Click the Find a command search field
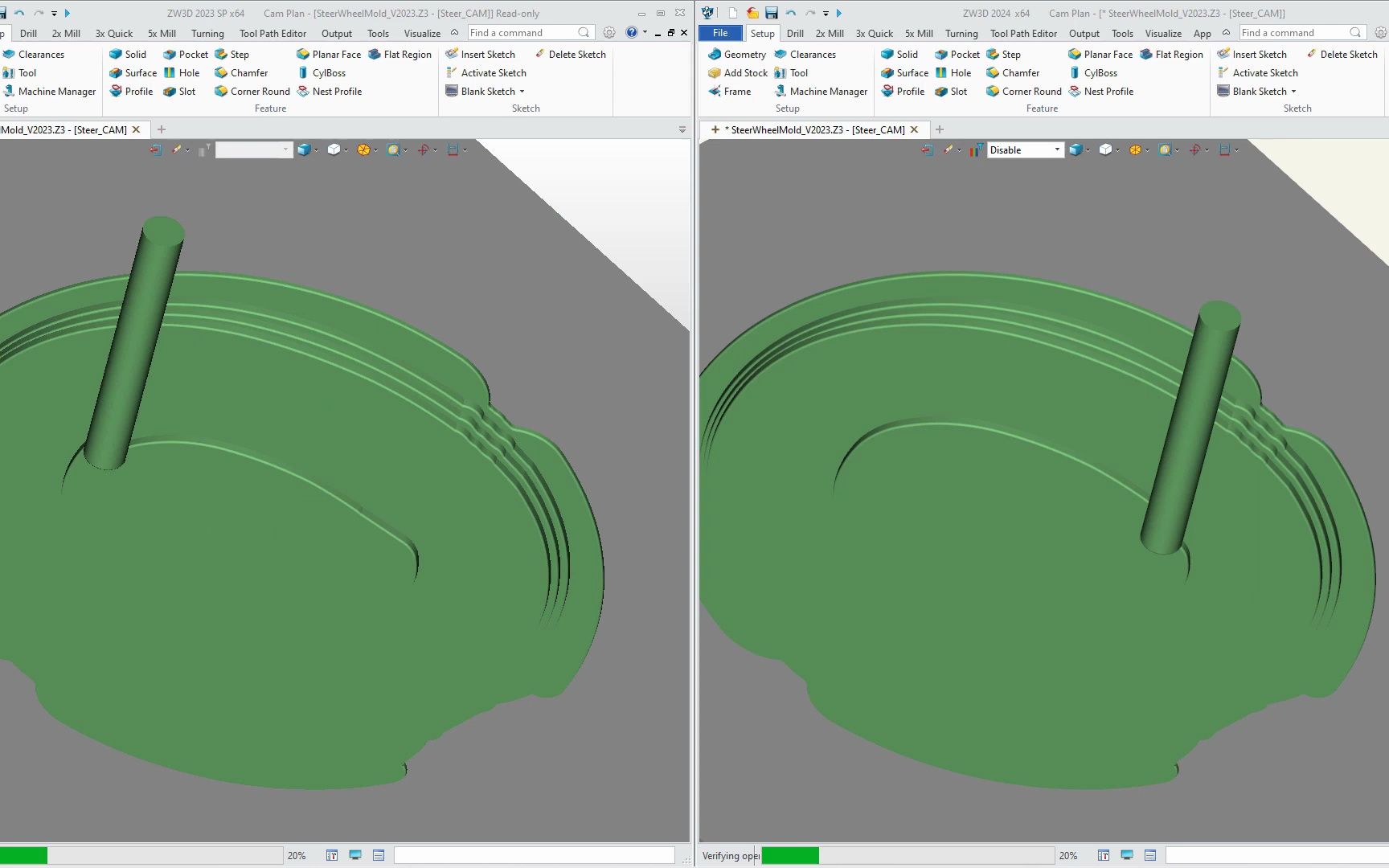The height and width of the screenshot is (868, 1389). [x=1294, y=32]
